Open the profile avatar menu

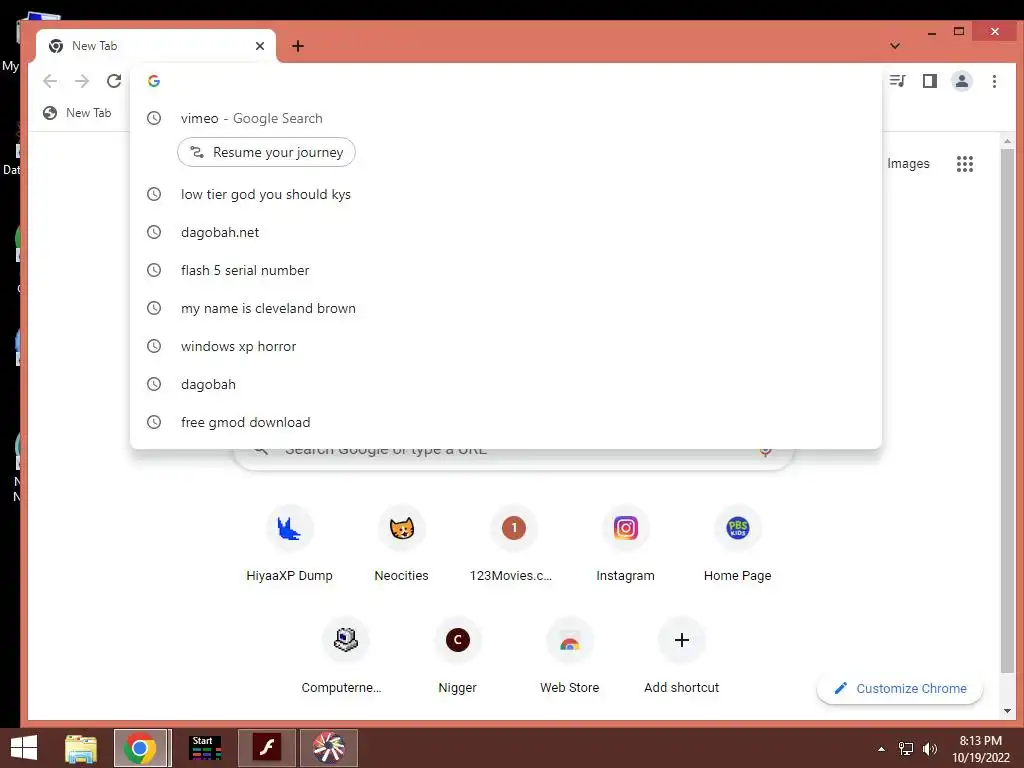coord(962,81)
